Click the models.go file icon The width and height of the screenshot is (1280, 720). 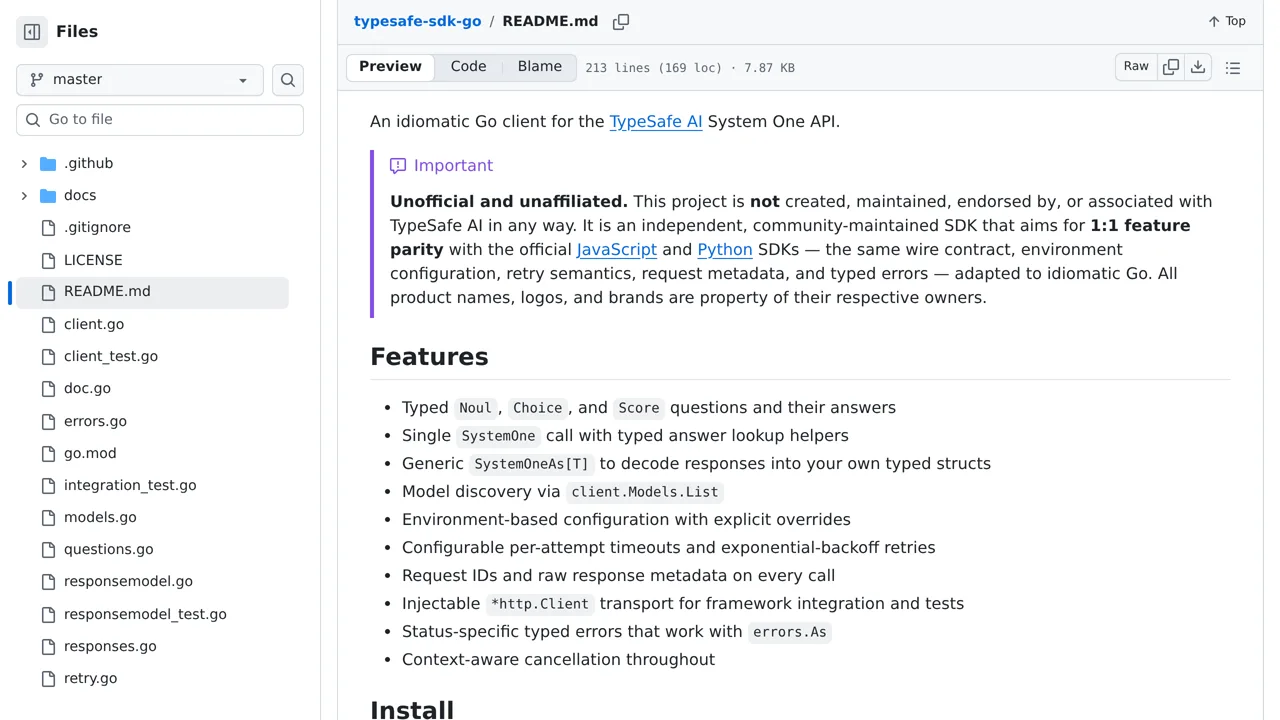tap(48, 517)
